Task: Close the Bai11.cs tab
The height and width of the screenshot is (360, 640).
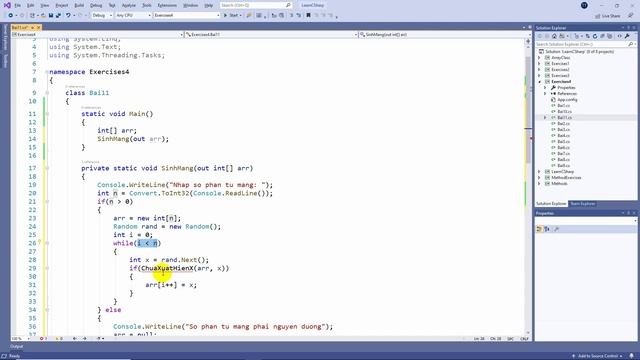Action: [x=39, y=27]
